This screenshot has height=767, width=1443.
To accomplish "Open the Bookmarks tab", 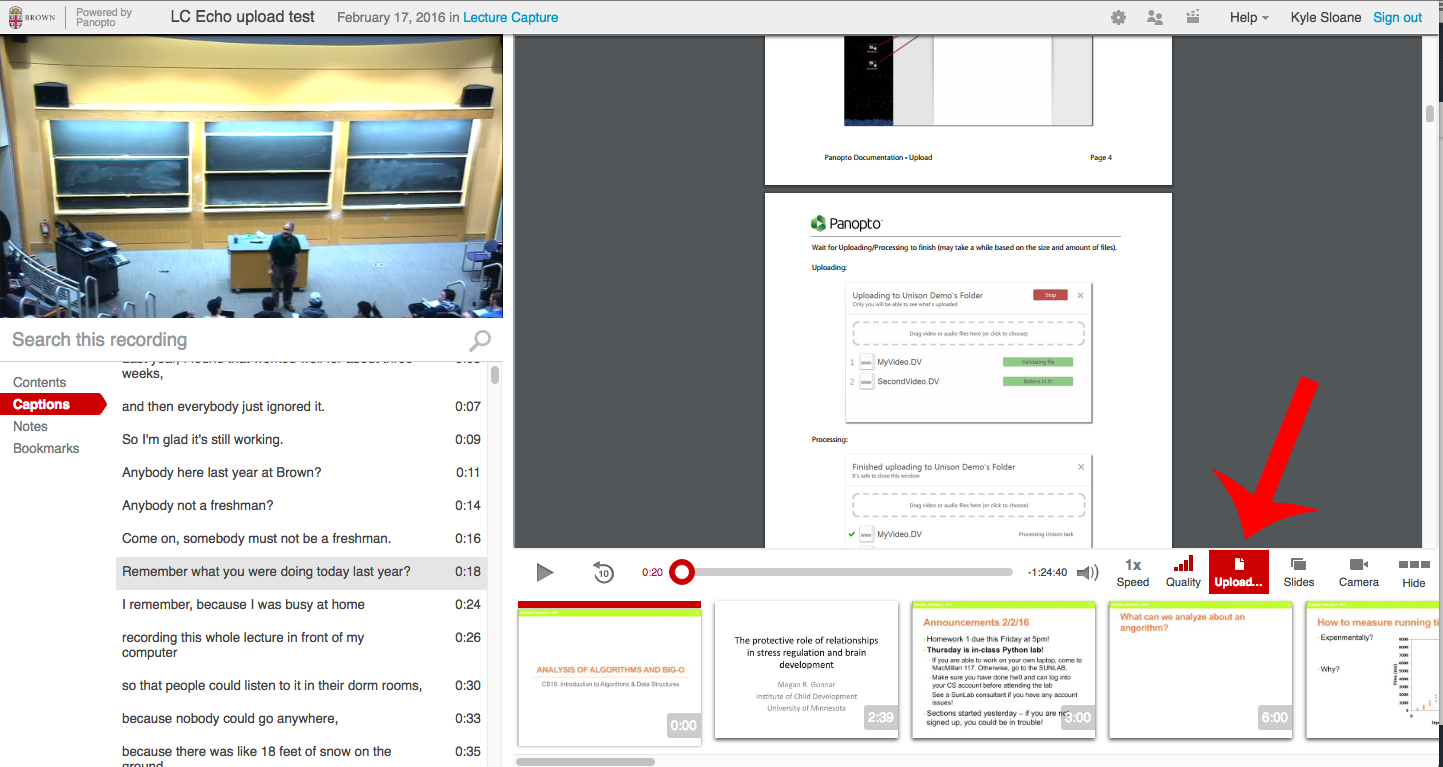I will pos(46,448).
